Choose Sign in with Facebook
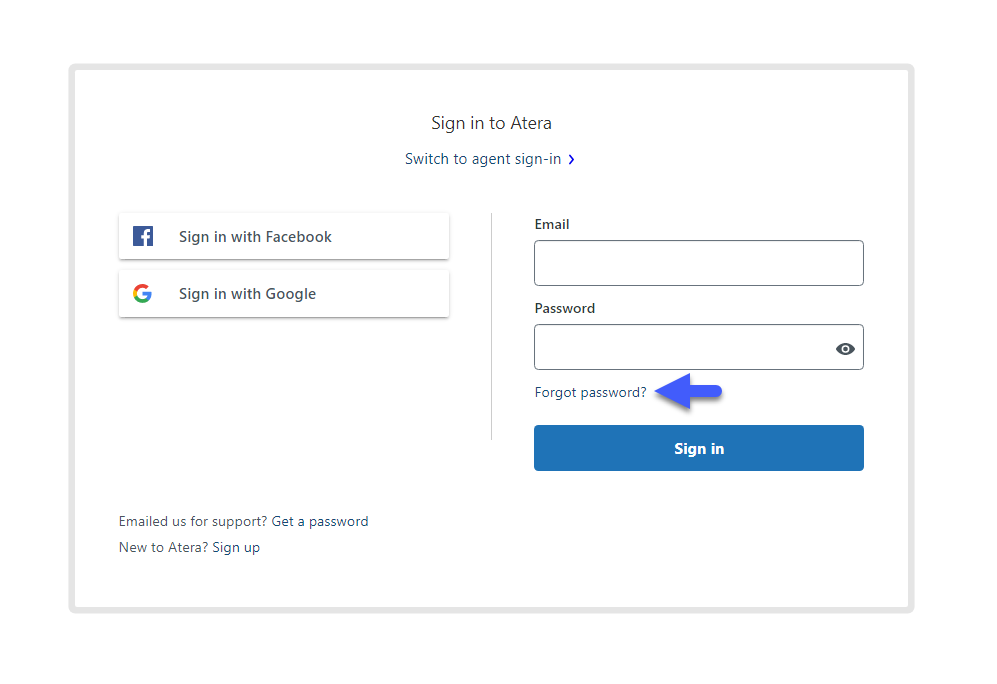Viewport: 997px width, 684px height. click(284, 236)
